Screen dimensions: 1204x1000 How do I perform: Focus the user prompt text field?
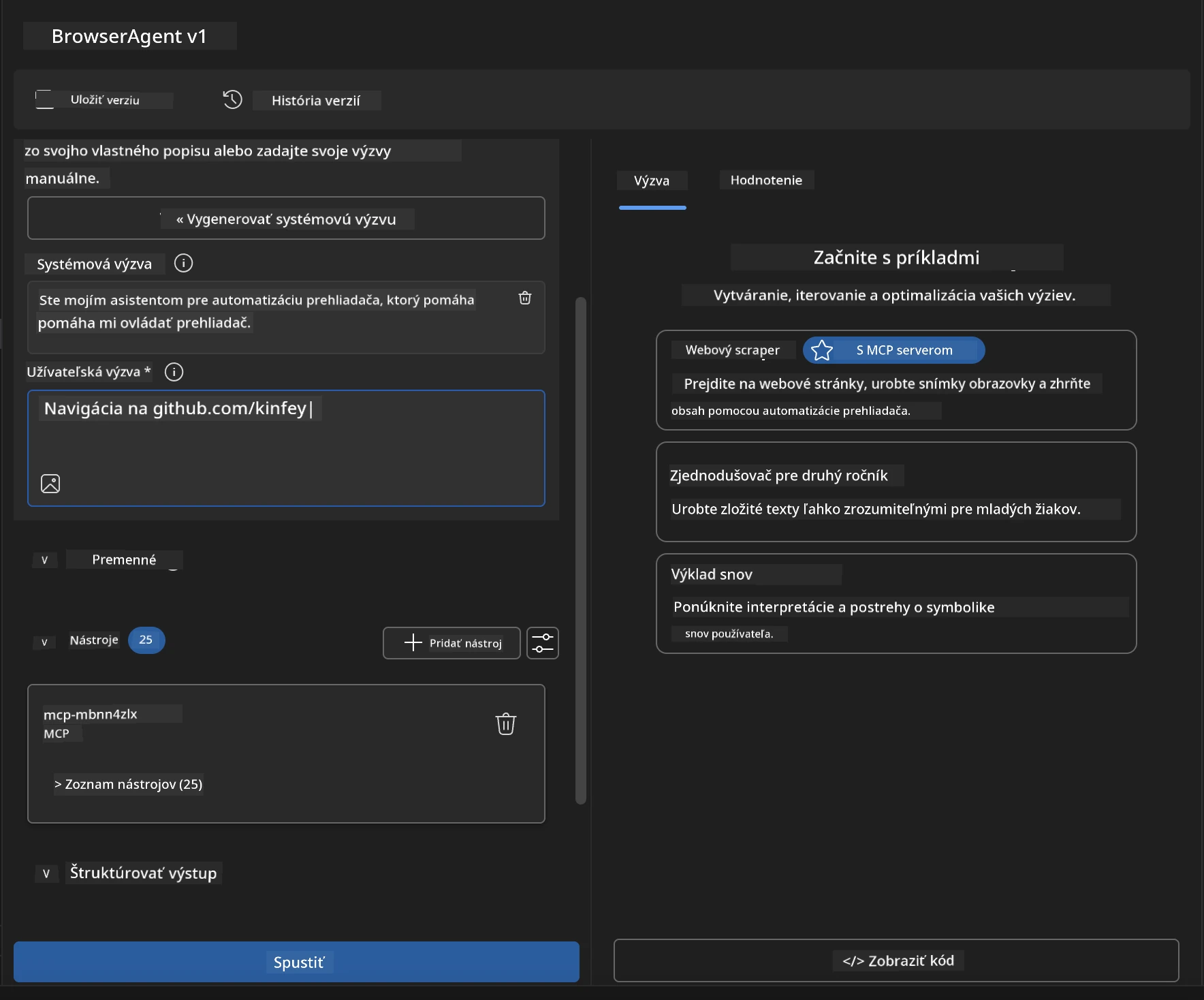tap(286, 448)
